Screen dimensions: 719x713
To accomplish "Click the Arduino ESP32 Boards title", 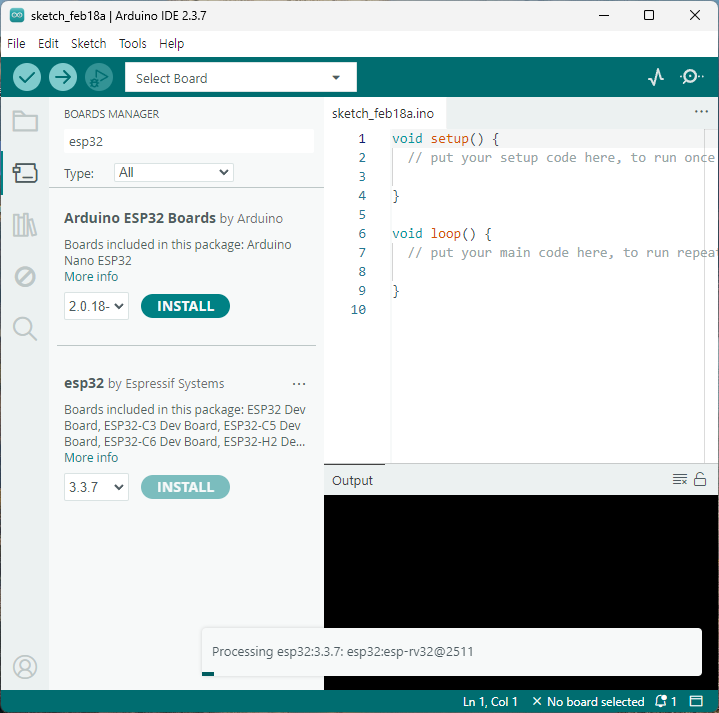I will tap(140, 218).
